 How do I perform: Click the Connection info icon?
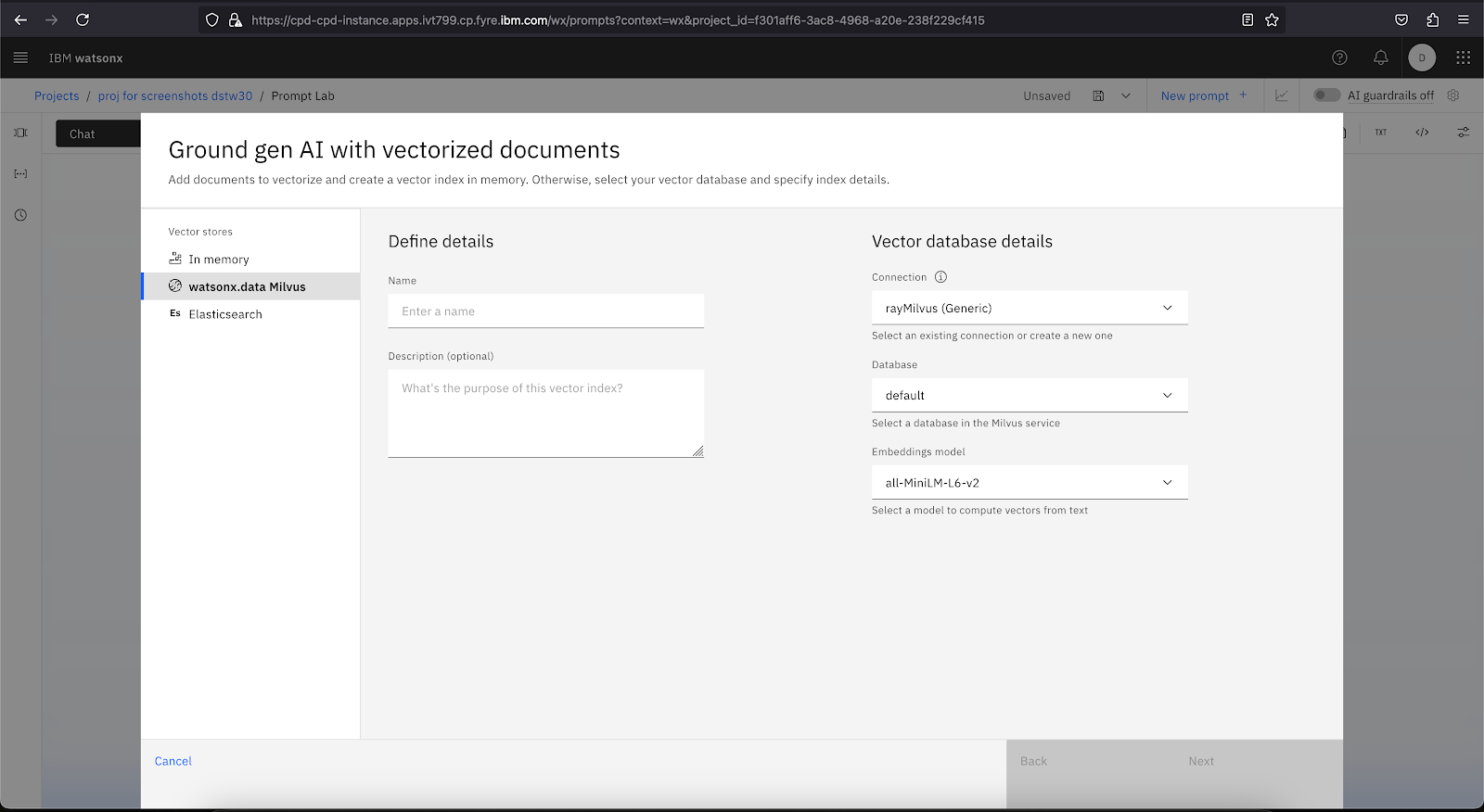click(940, 276)
